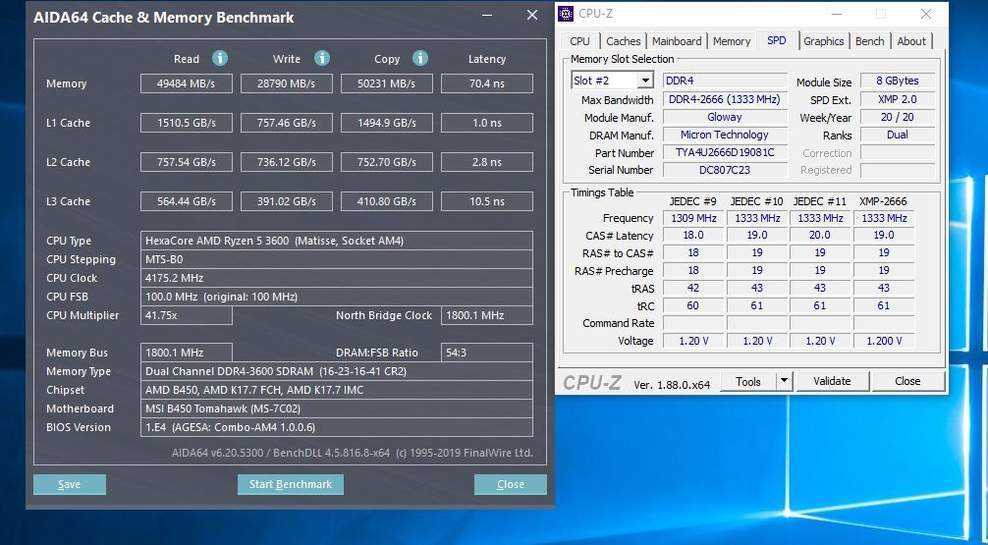Click the Memory Read 49484 MB/s field

[x=186, y=84]
